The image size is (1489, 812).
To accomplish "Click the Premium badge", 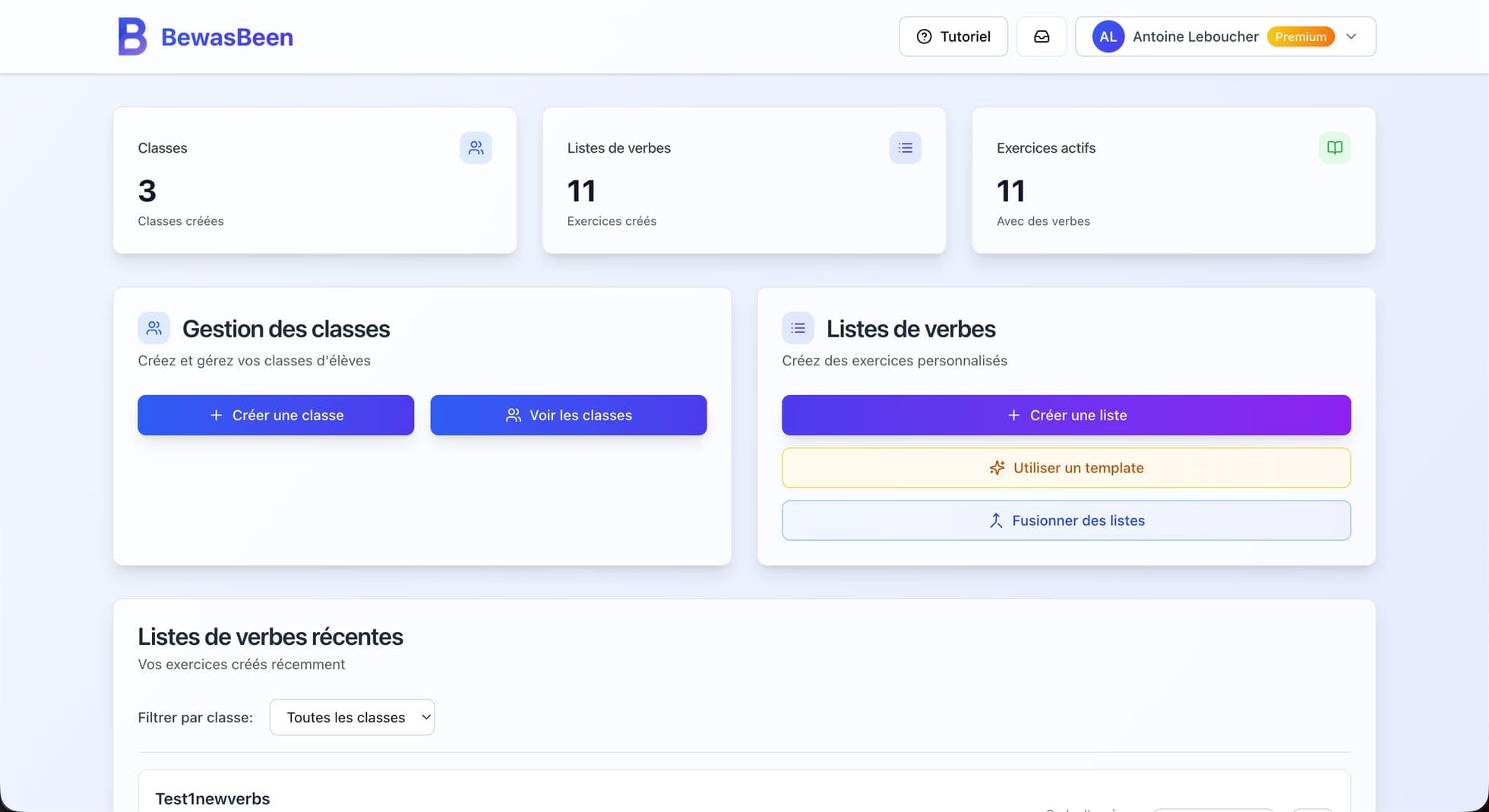I will pos(1301,36).
